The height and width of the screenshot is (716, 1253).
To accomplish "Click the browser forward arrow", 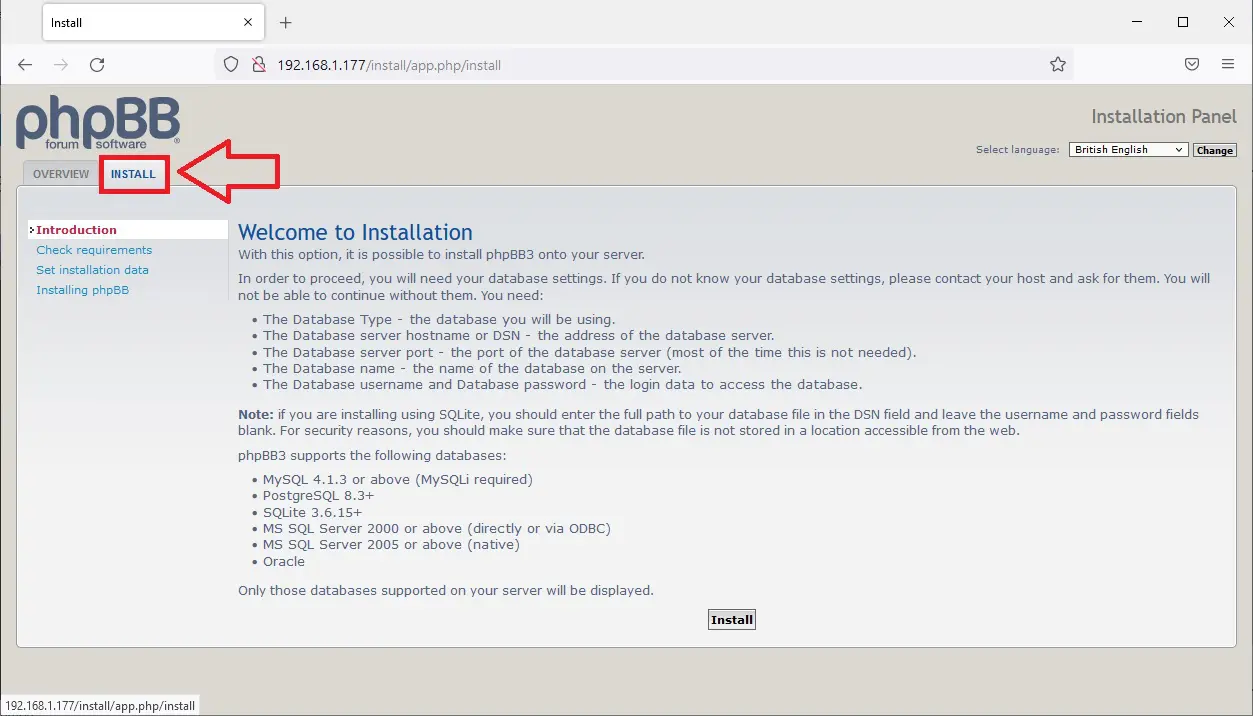I will [x=61, y=64].
